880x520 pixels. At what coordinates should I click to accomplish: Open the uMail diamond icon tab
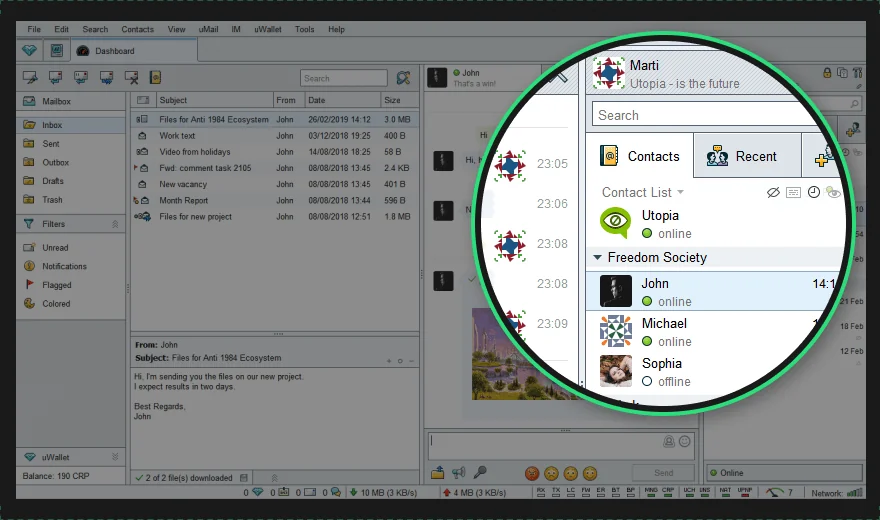[30, 50]
